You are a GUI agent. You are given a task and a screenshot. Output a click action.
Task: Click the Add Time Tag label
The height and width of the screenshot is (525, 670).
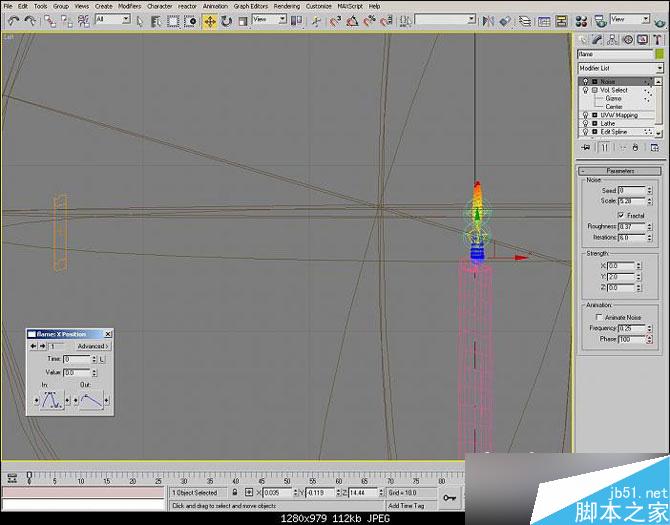(x=408, y=506)
